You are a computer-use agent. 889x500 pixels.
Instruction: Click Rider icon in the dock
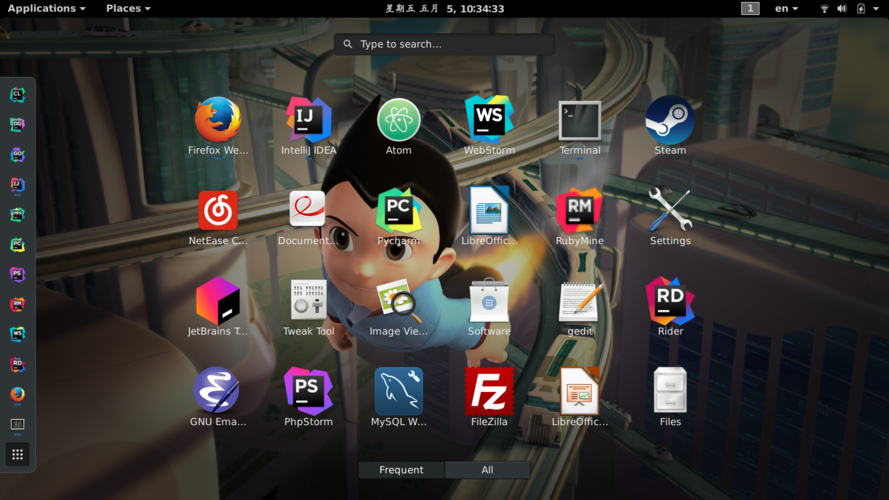[x=18, y=365]
